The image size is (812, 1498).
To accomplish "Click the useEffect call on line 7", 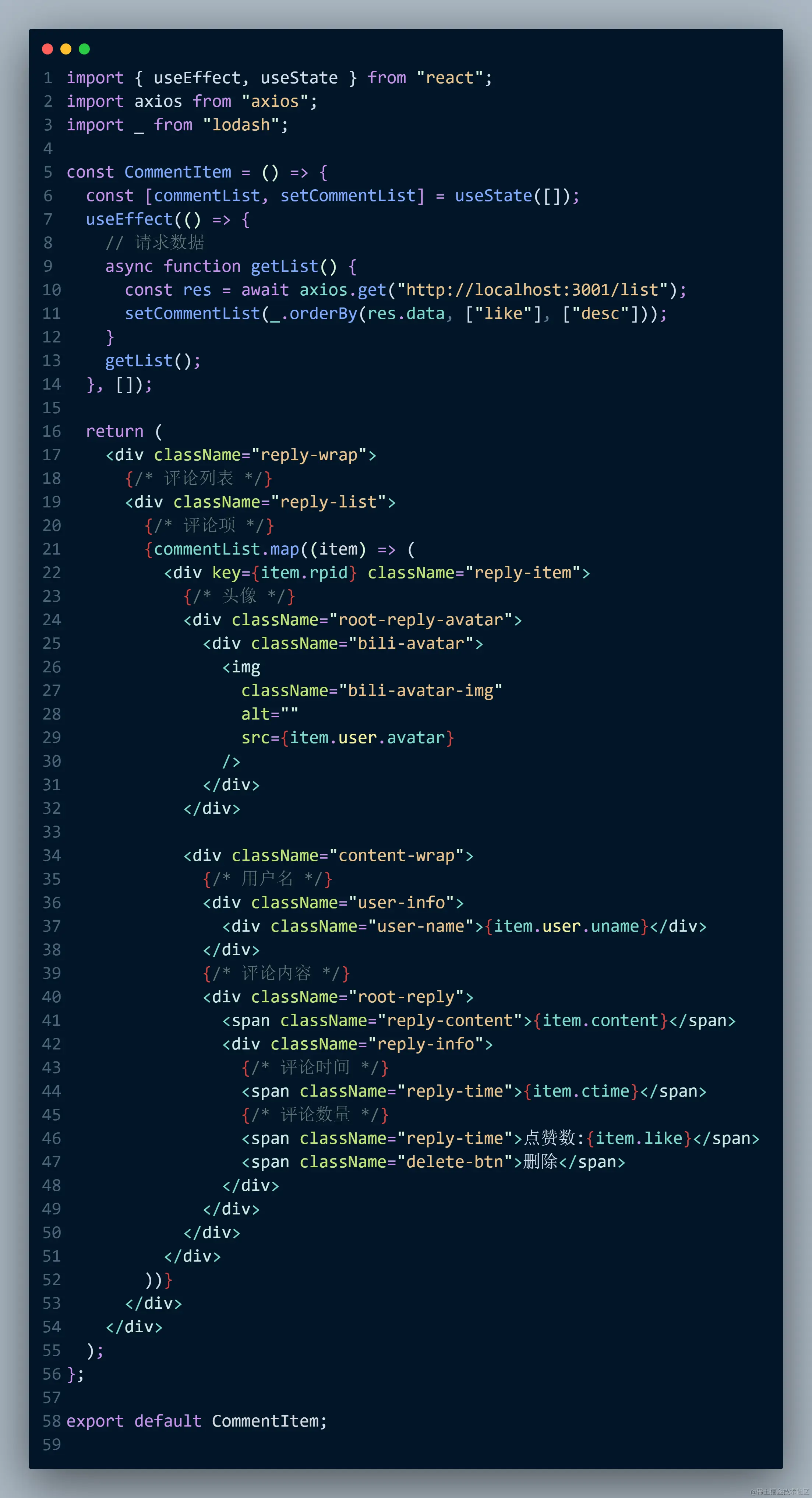I will pos(129,219).
